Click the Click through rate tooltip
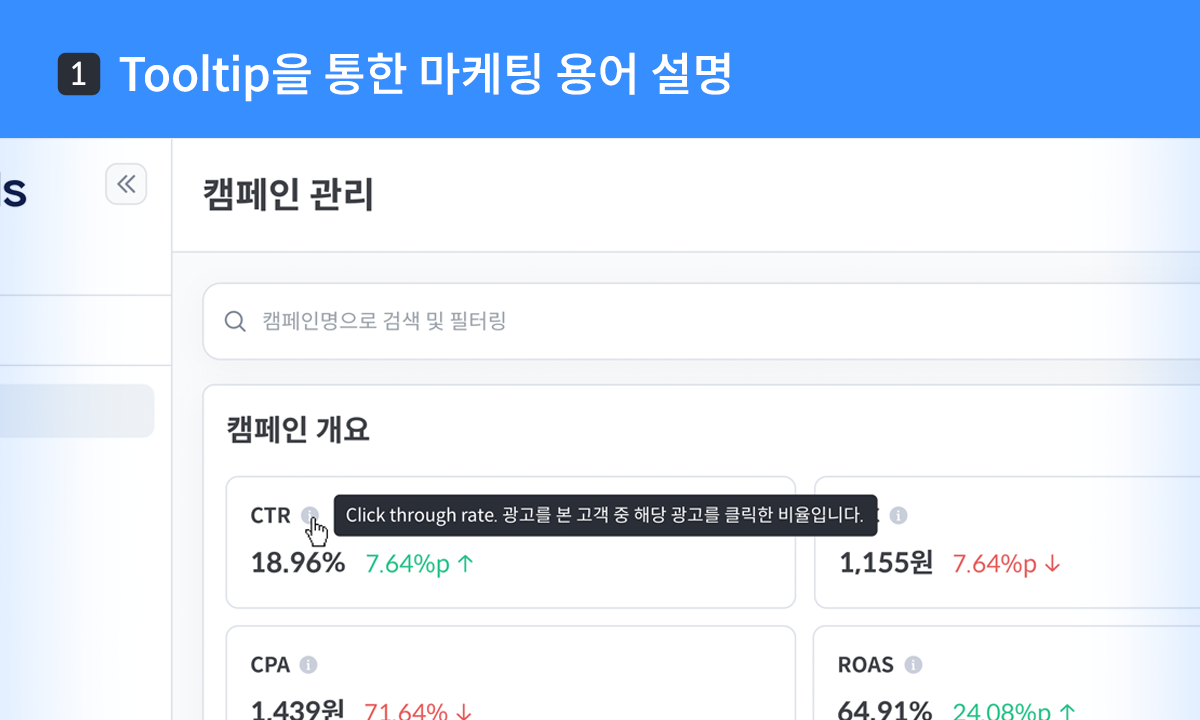Screen dimensions: 1200x720 point(608,515)
